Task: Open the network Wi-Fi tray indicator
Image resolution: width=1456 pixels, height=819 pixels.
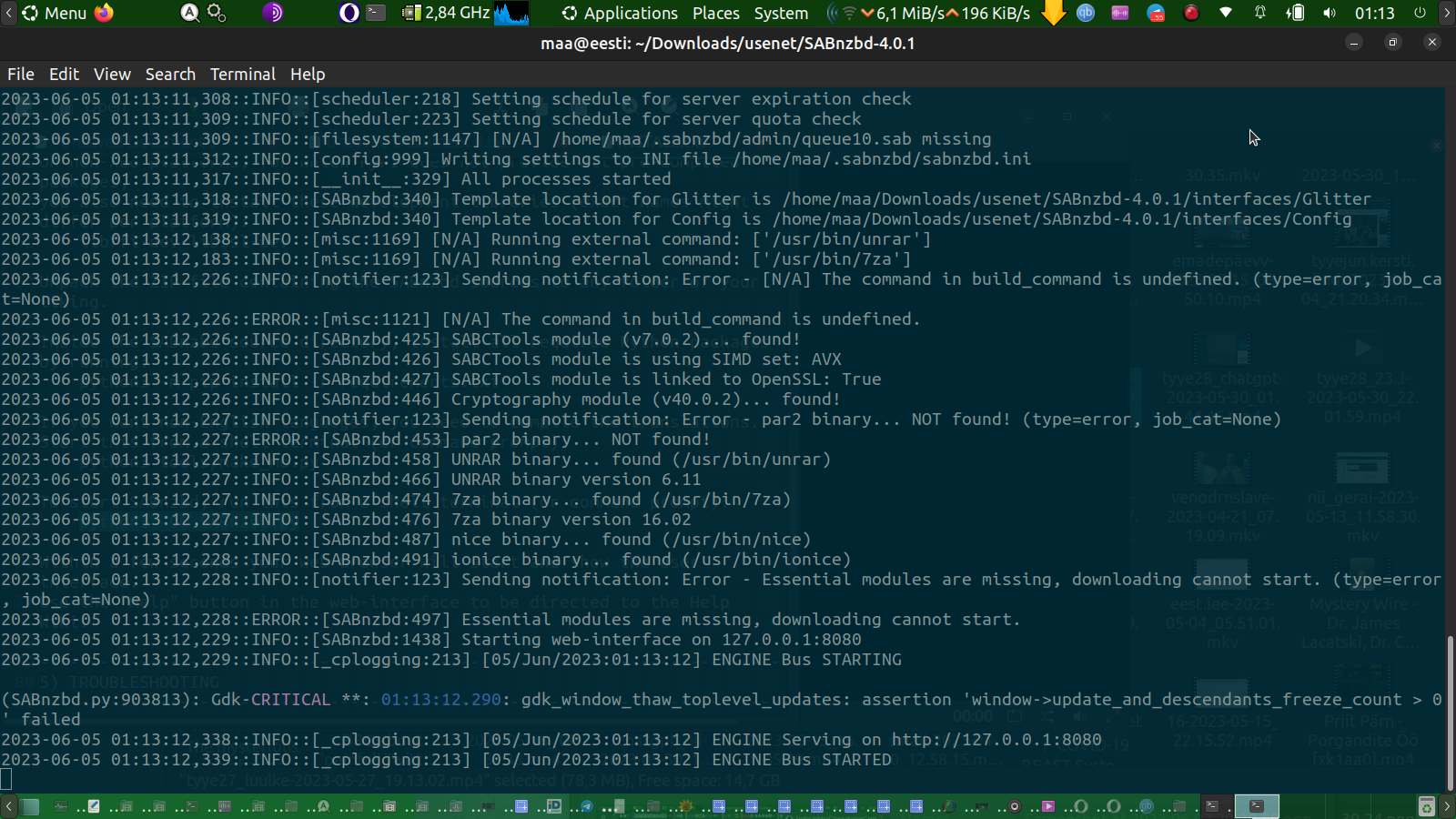Action: point(1226,13)
